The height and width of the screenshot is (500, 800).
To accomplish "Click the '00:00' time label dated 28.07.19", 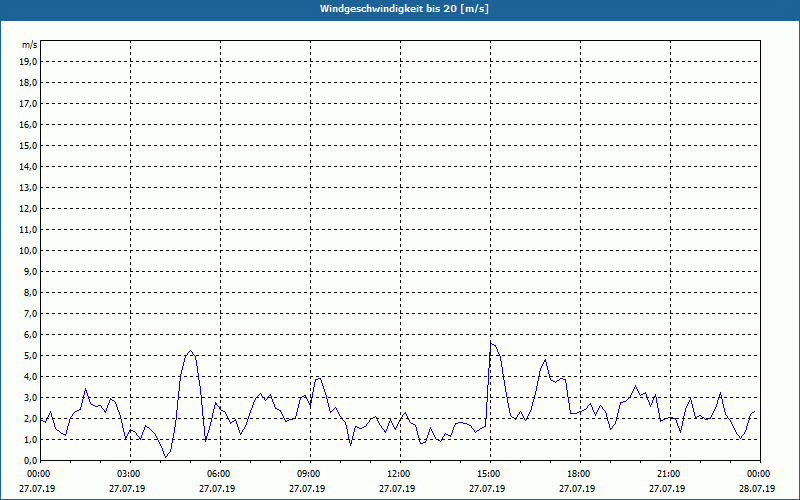I will (760, 474).
